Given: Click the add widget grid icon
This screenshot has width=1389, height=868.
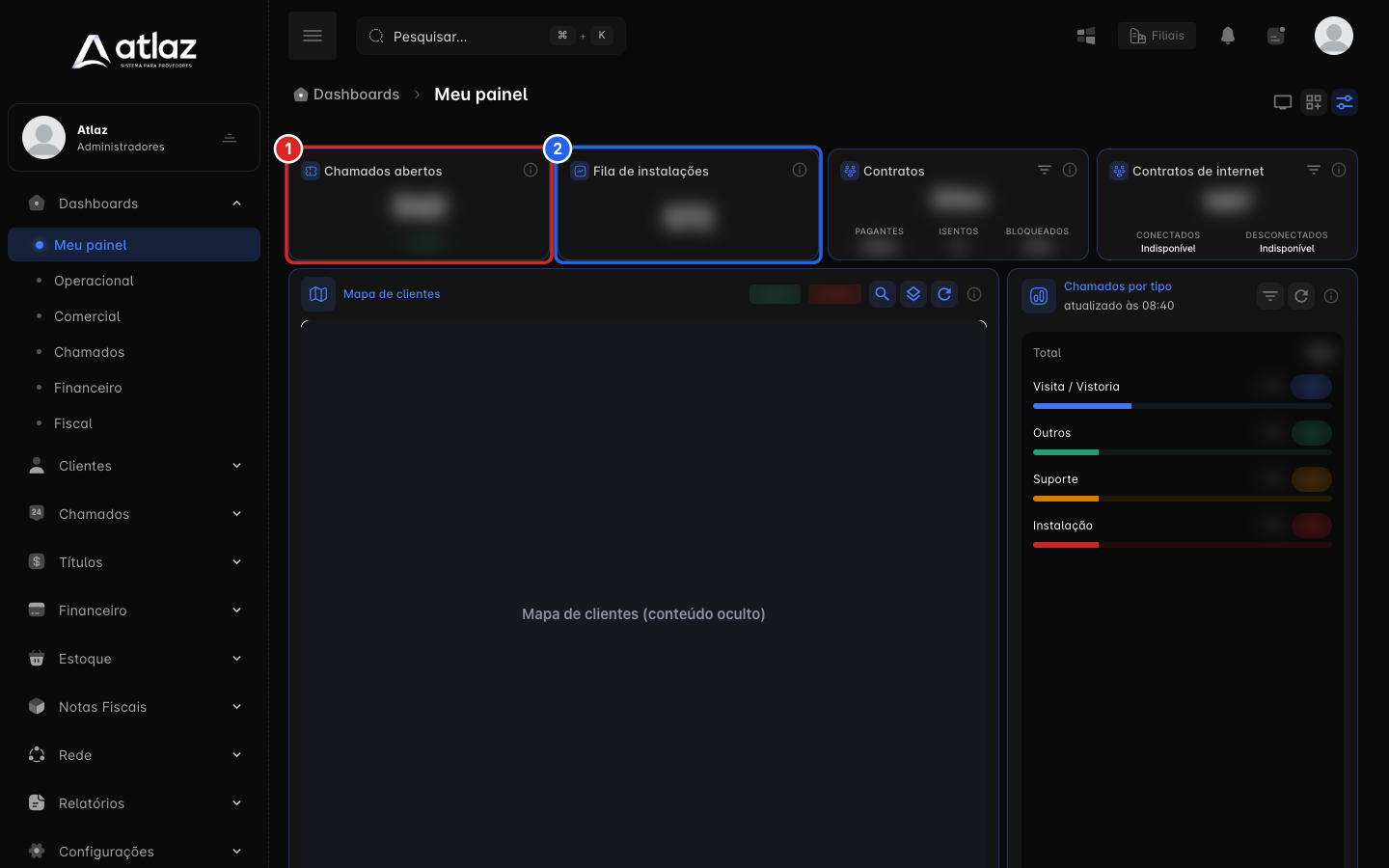Looking at the screenshot, I should click(x=1314, y=102).
